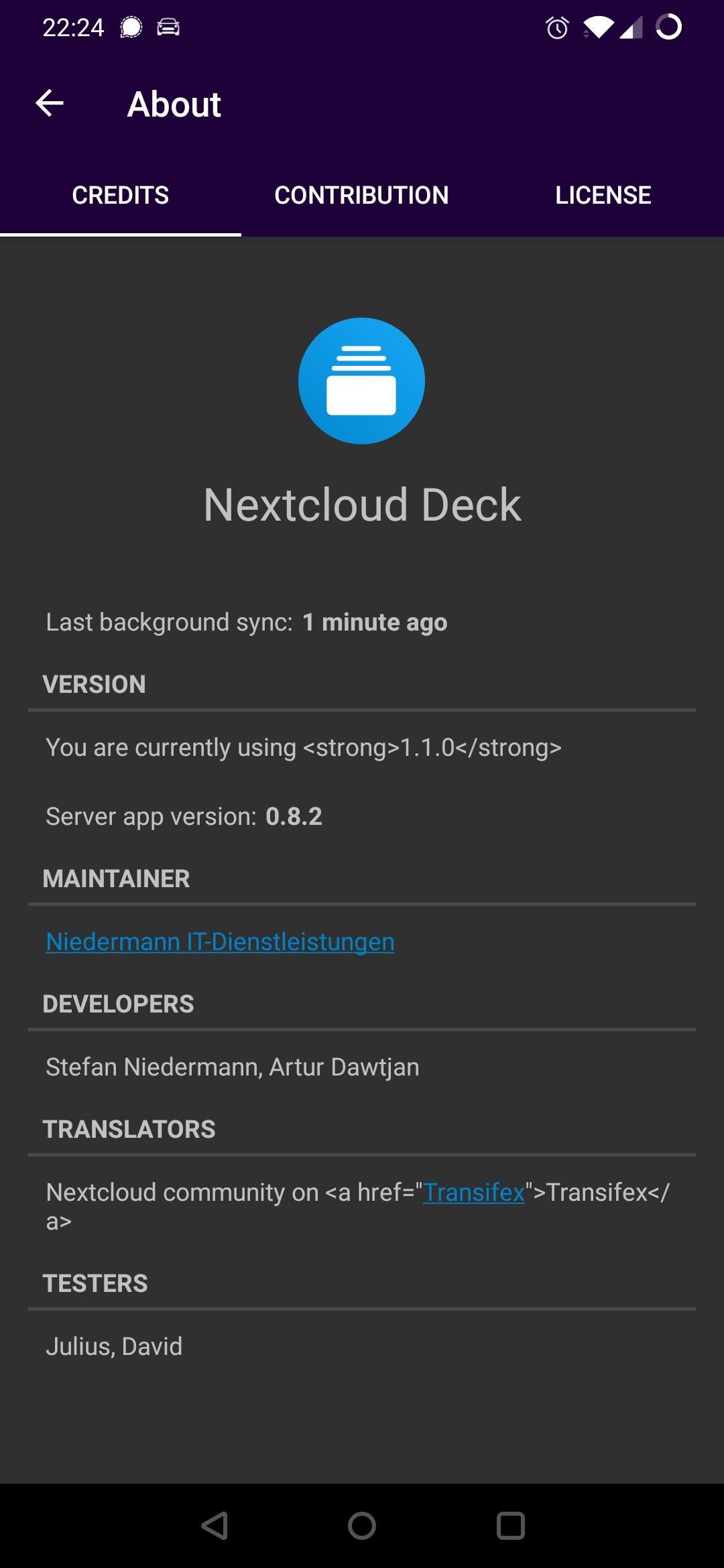This screenshot has height=1568, width=724.
Task: Tap the Wi-Fi signal status icon
Action: click(x=598, y=27)
